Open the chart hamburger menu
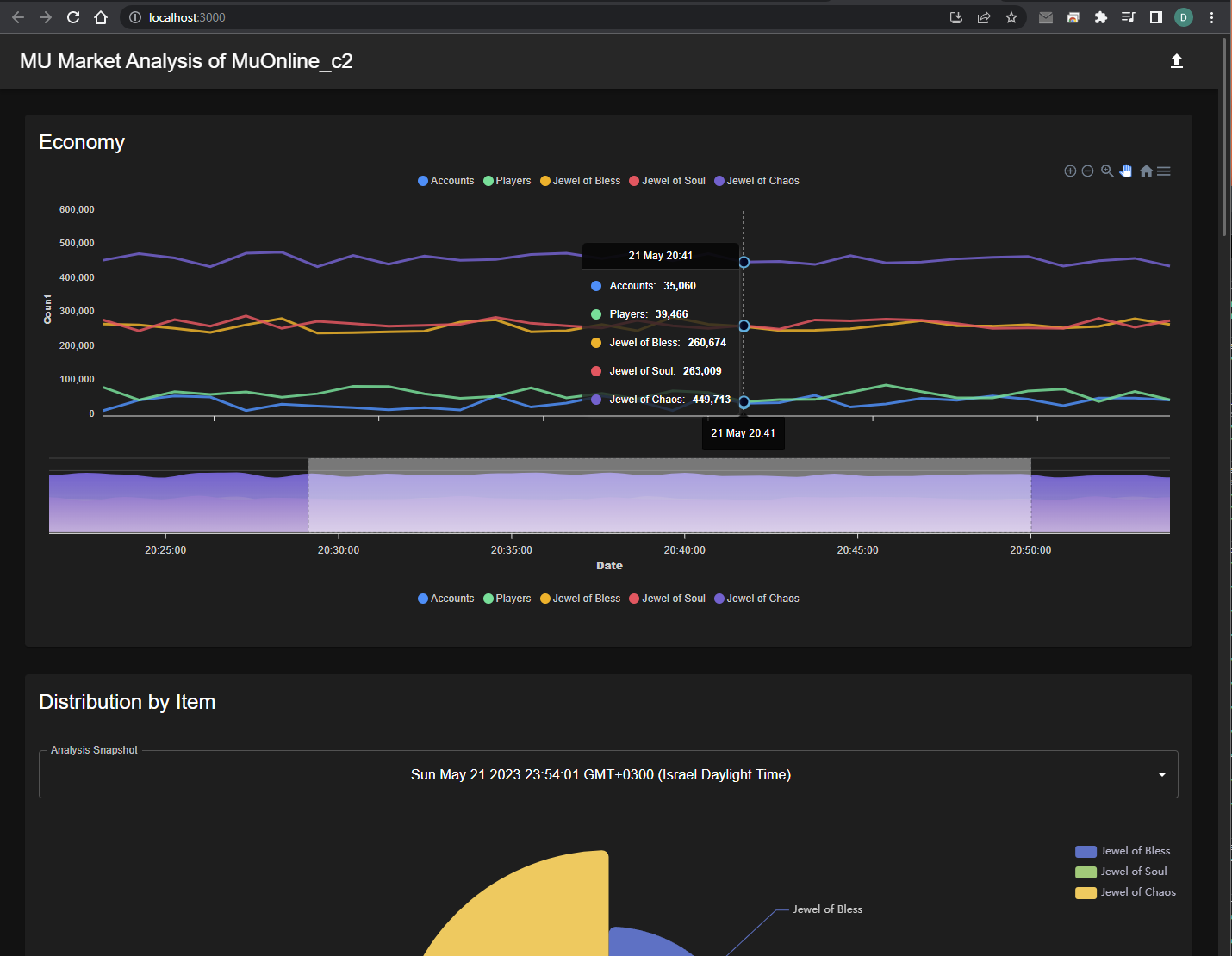The image size is (1232, 956). point(1164,171)
